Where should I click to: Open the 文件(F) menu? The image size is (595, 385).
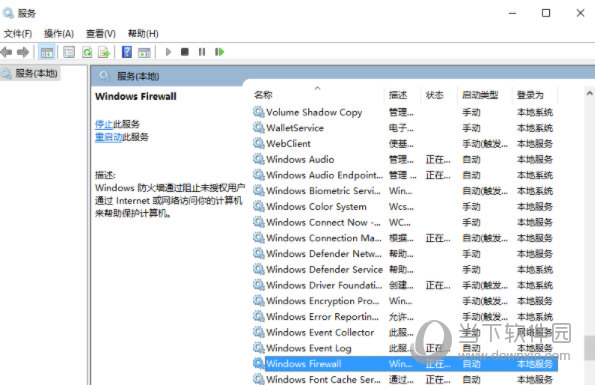[17, 34]
